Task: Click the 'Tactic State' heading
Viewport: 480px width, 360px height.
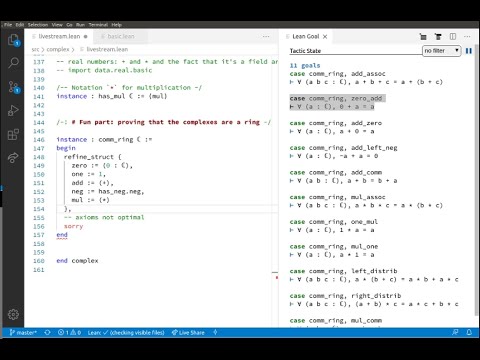Action: click(305, 51)
